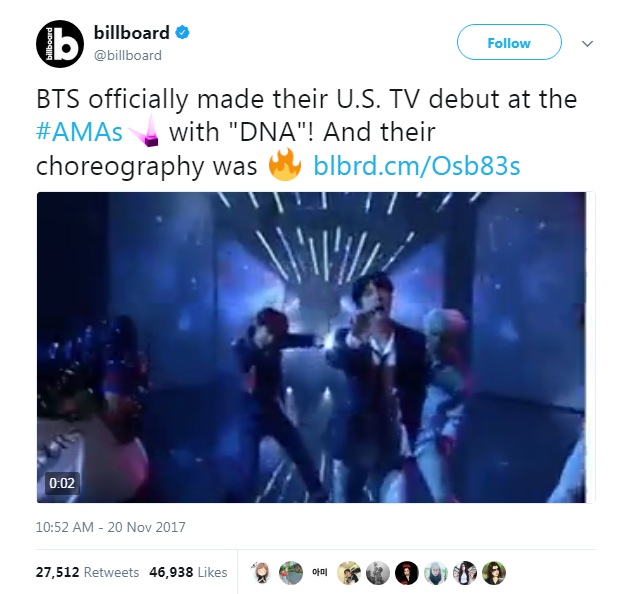Image resolution: width=633 pixels, height=594 pixels.
Task: Open the black-and-white photo liker avatar
Action: coord(378,572)
